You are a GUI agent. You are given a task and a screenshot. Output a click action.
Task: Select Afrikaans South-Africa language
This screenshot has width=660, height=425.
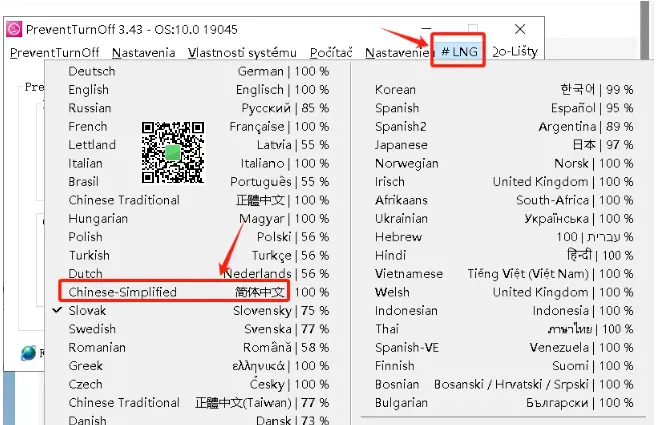(504, 200)
